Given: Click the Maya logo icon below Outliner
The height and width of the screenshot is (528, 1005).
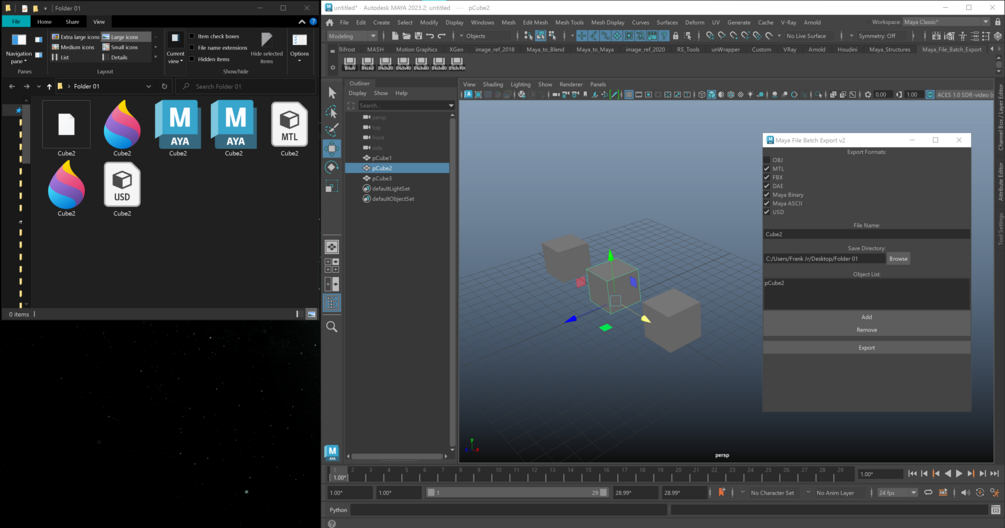Looking at the screenshot, I should [x=331, y=452].
